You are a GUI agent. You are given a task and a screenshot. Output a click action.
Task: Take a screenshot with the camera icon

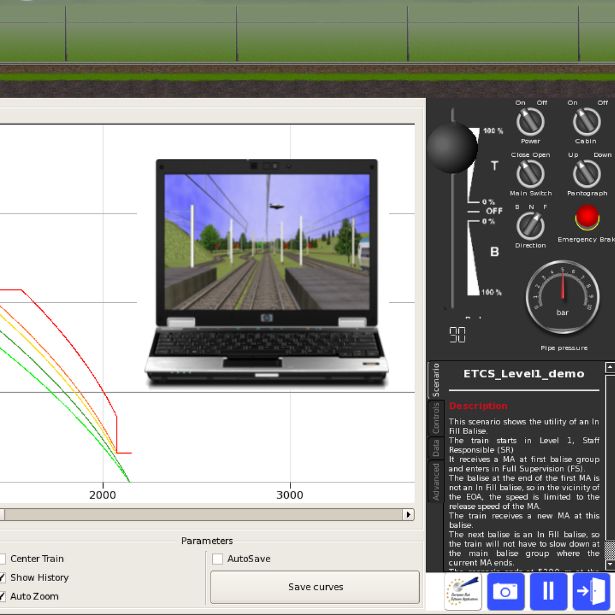507,591
